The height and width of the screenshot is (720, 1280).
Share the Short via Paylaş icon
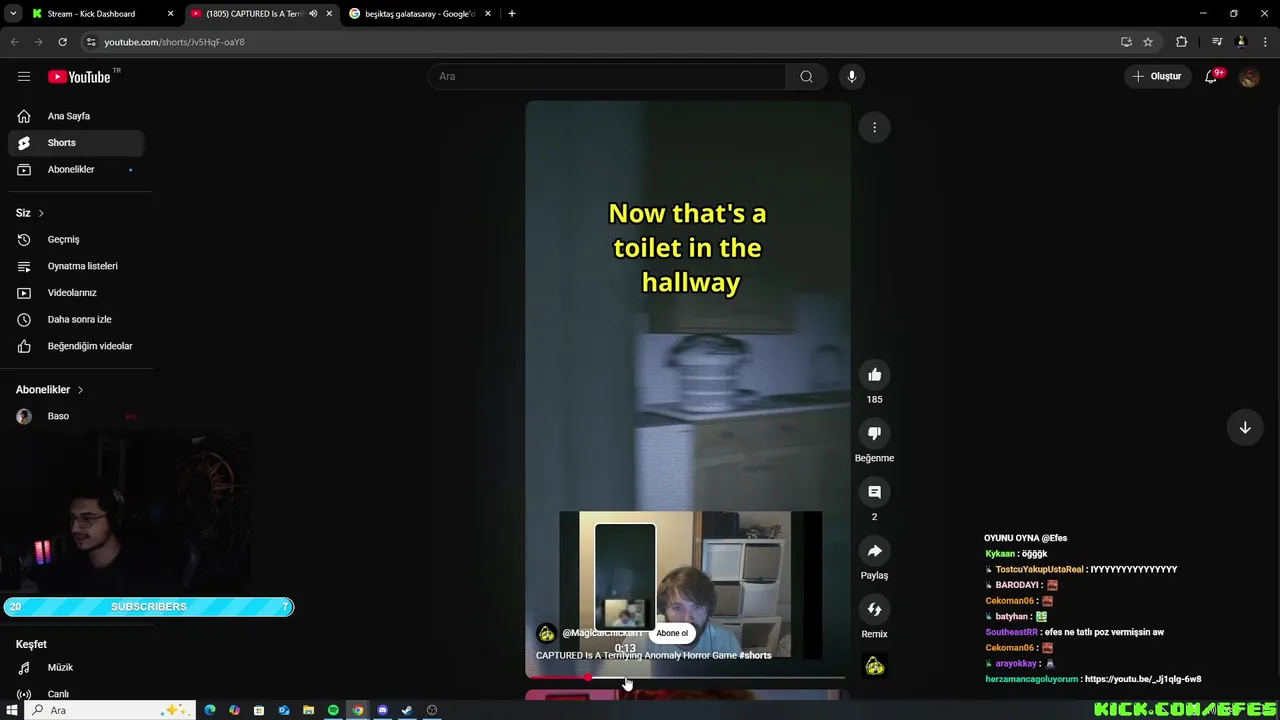874,551
